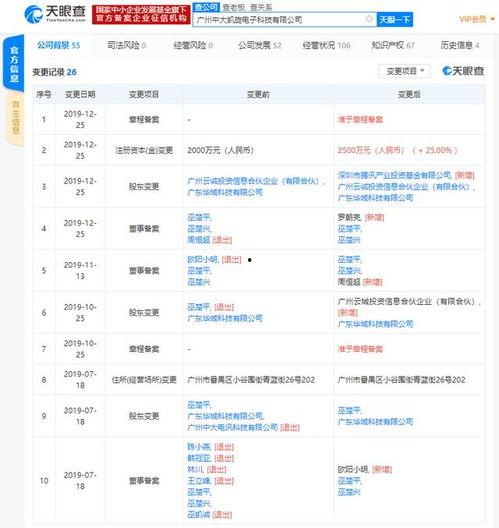Viewport: 499px width, 528px height.
Task: Switch to the 历史信息 4 tab
Action: (460, 45)
